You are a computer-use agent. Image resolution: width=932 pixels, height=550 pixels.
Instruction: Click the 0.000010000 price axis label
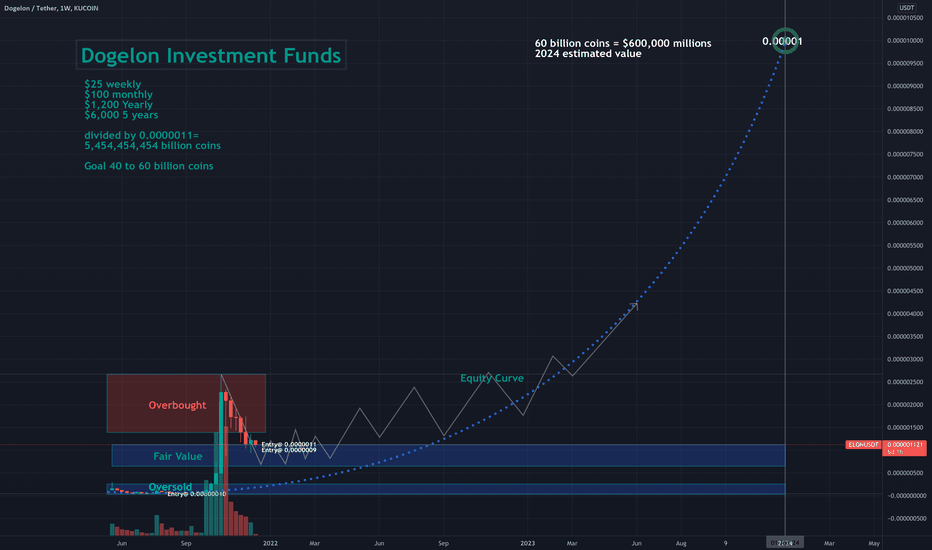pos(905,40)
